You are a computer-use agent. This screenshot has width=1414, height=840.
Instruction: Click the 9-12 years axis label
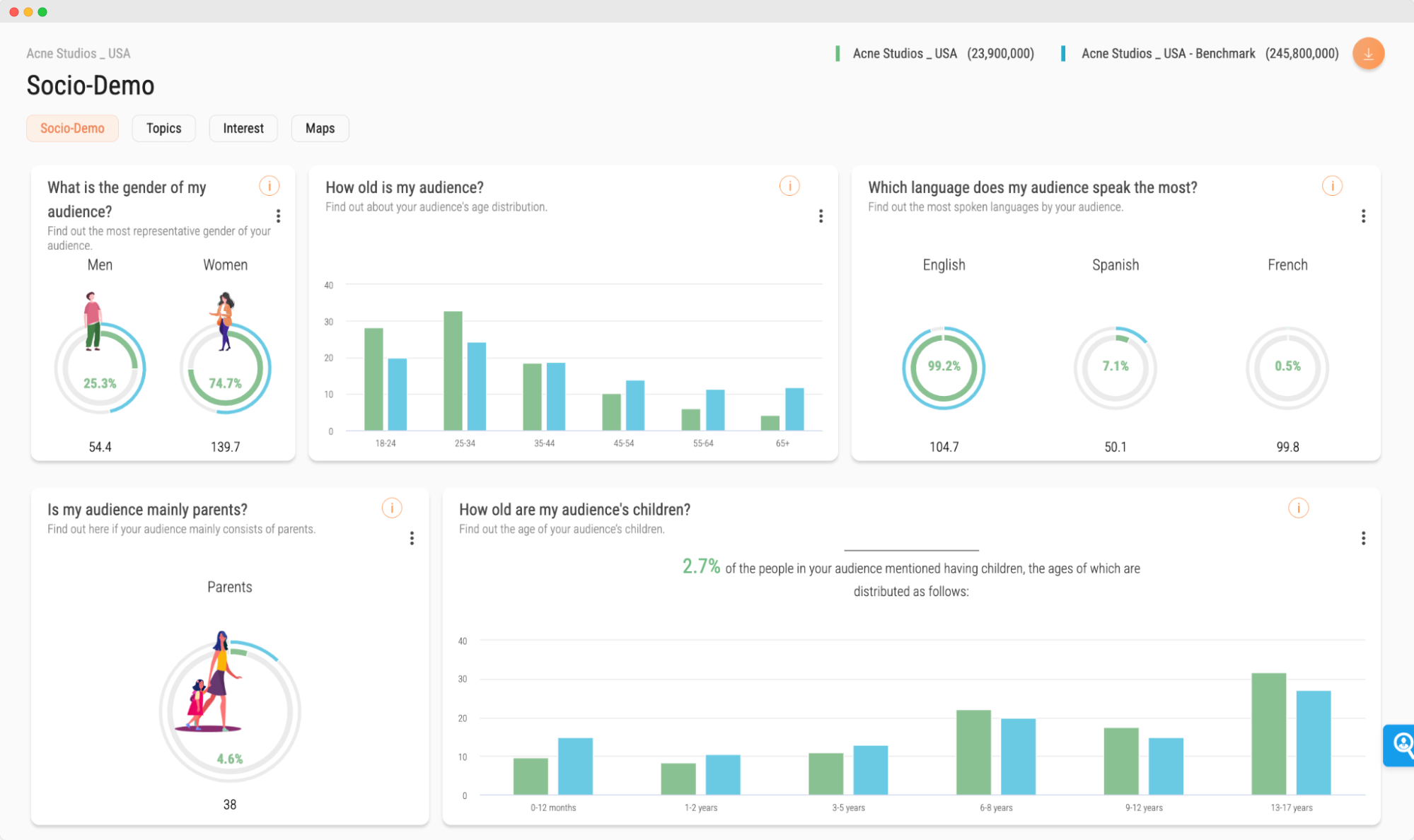coord(1144,807)
